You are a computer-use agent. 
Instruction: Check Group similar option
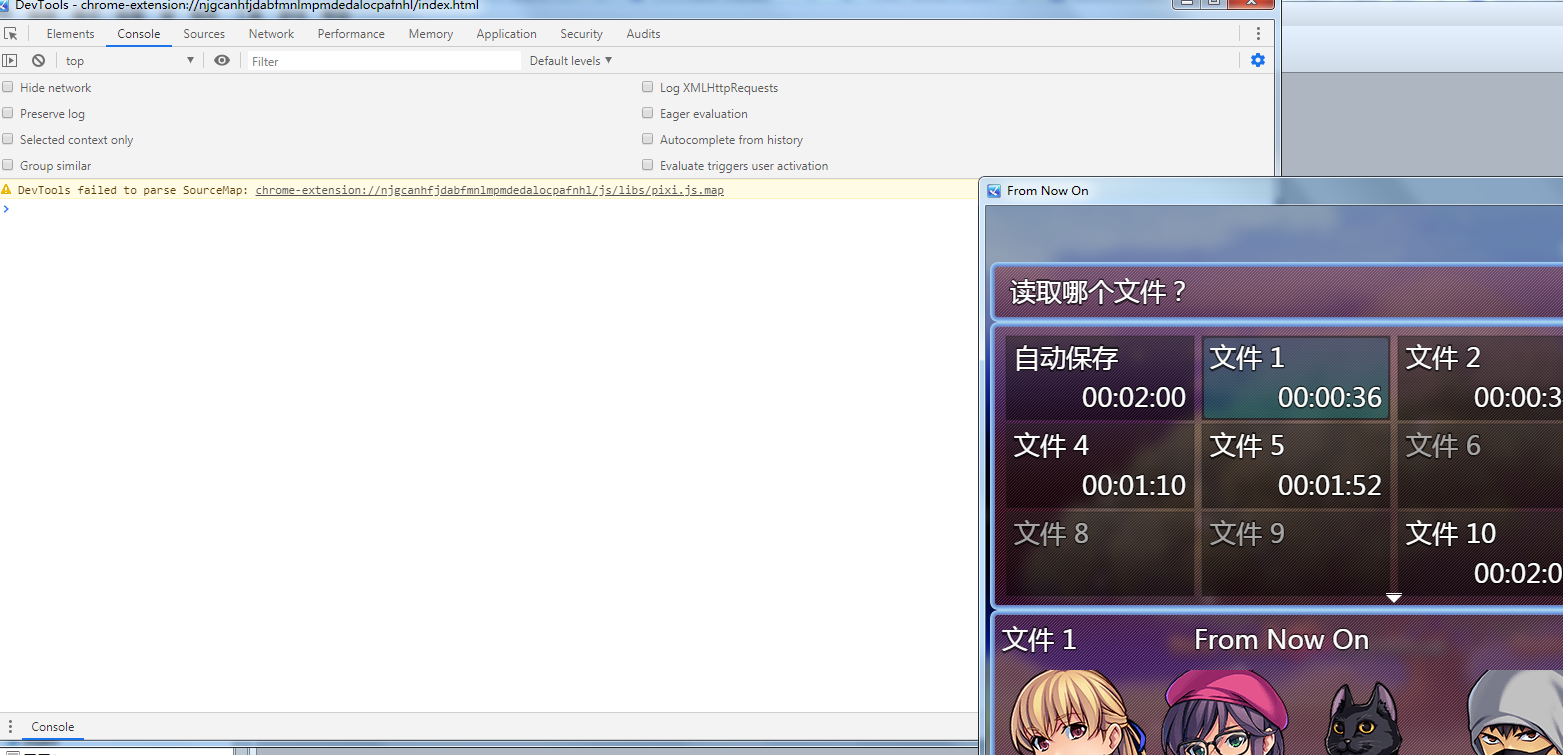(x=8, y=165)
